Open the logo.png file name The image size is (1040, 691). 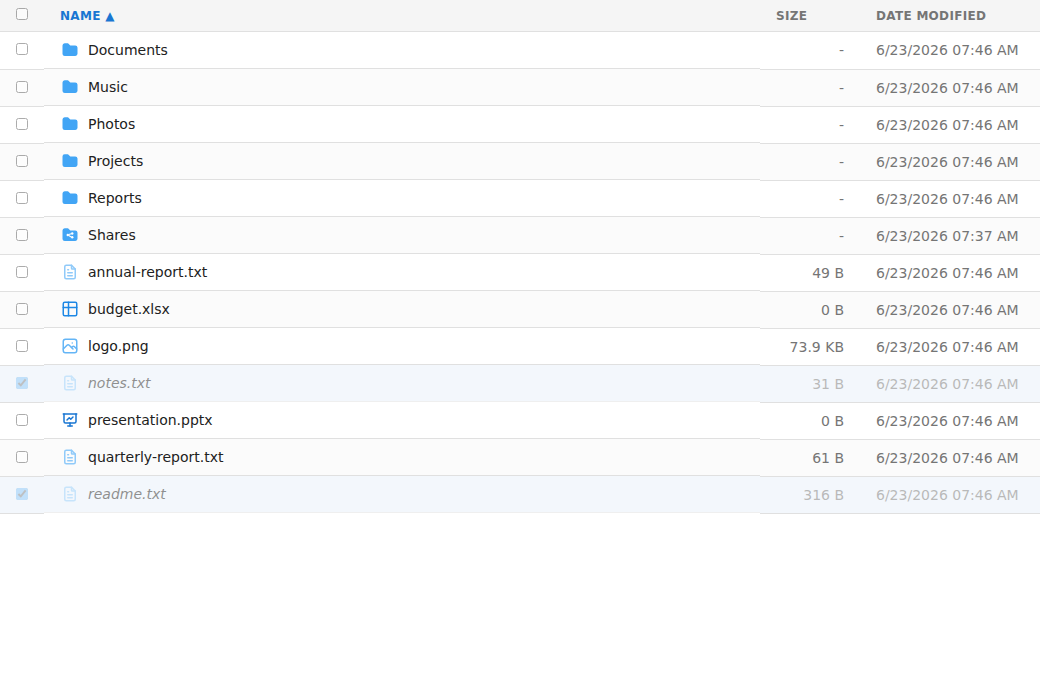pos(118,346)
